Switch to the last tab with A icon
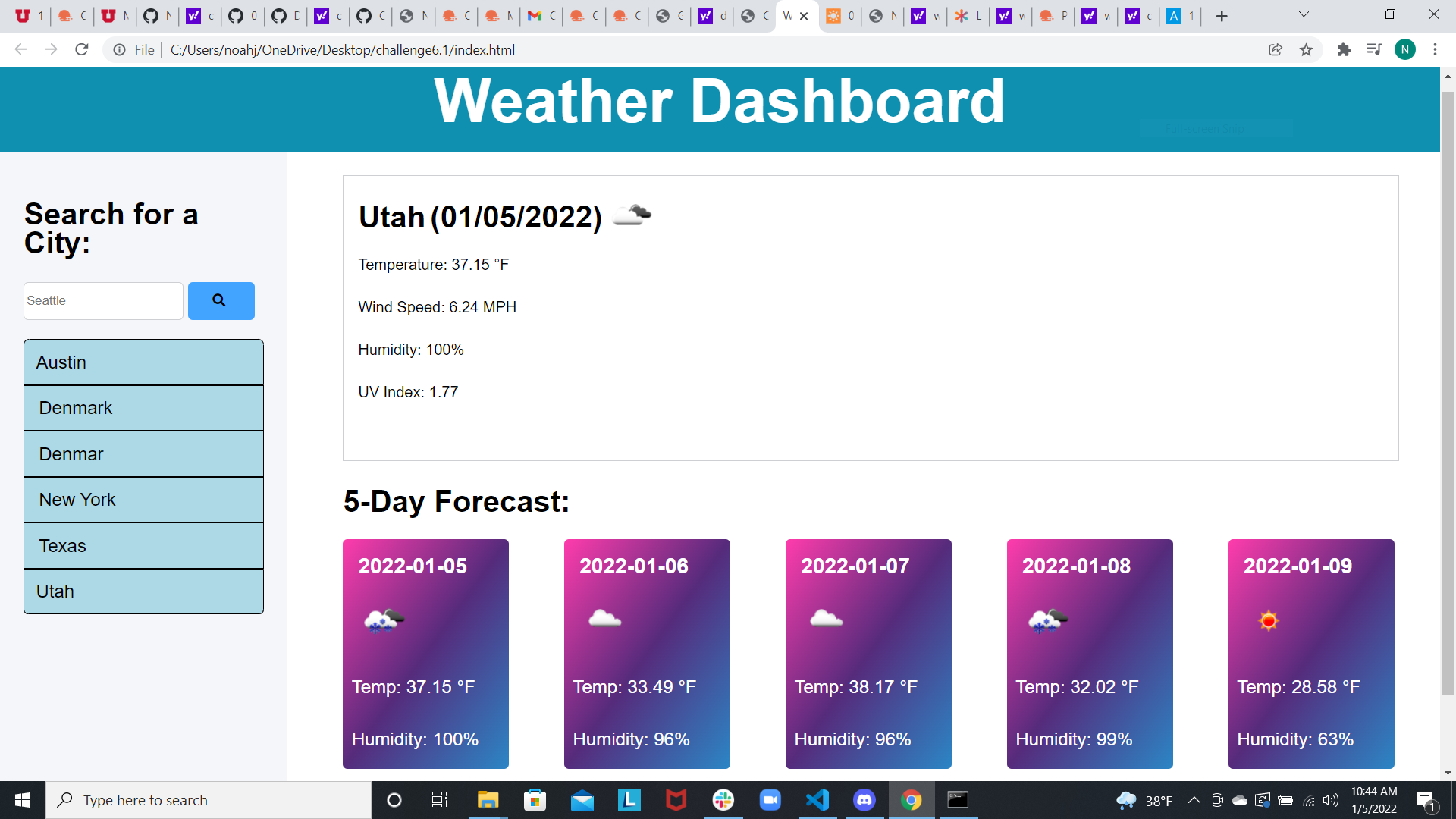The image size is (1456, 819). pos(1180,16)
